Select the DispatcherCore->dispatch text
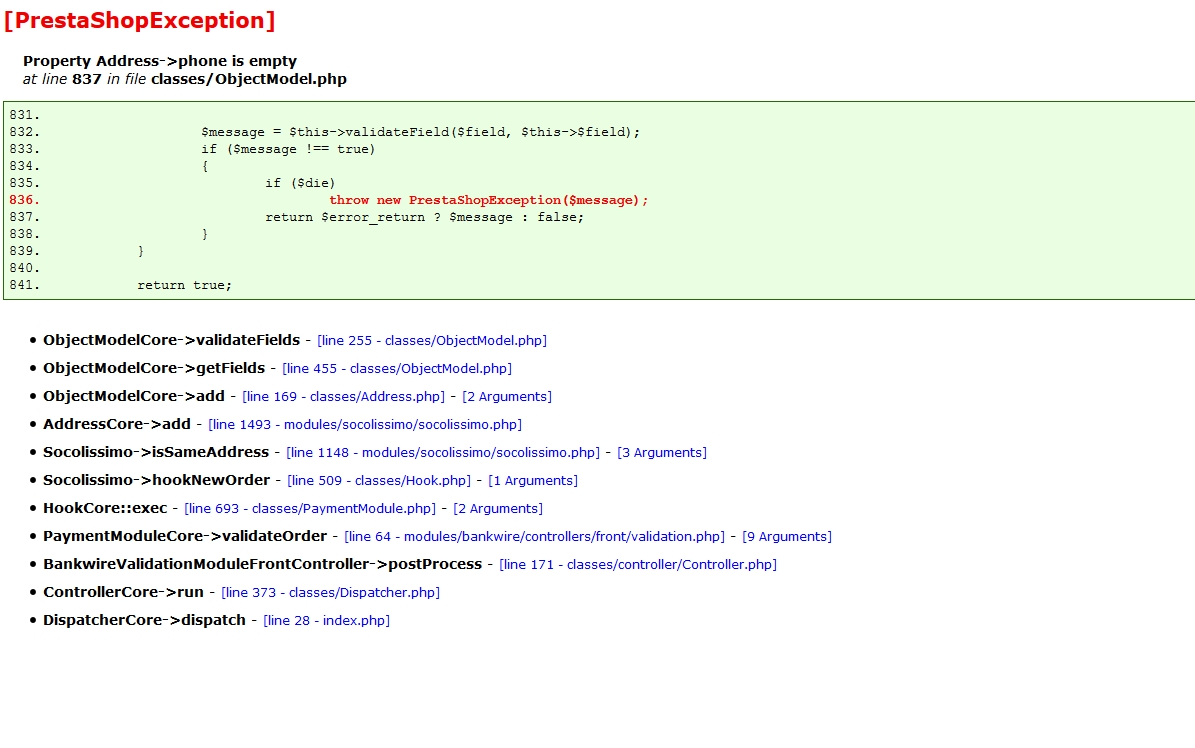 coord(144,620)
